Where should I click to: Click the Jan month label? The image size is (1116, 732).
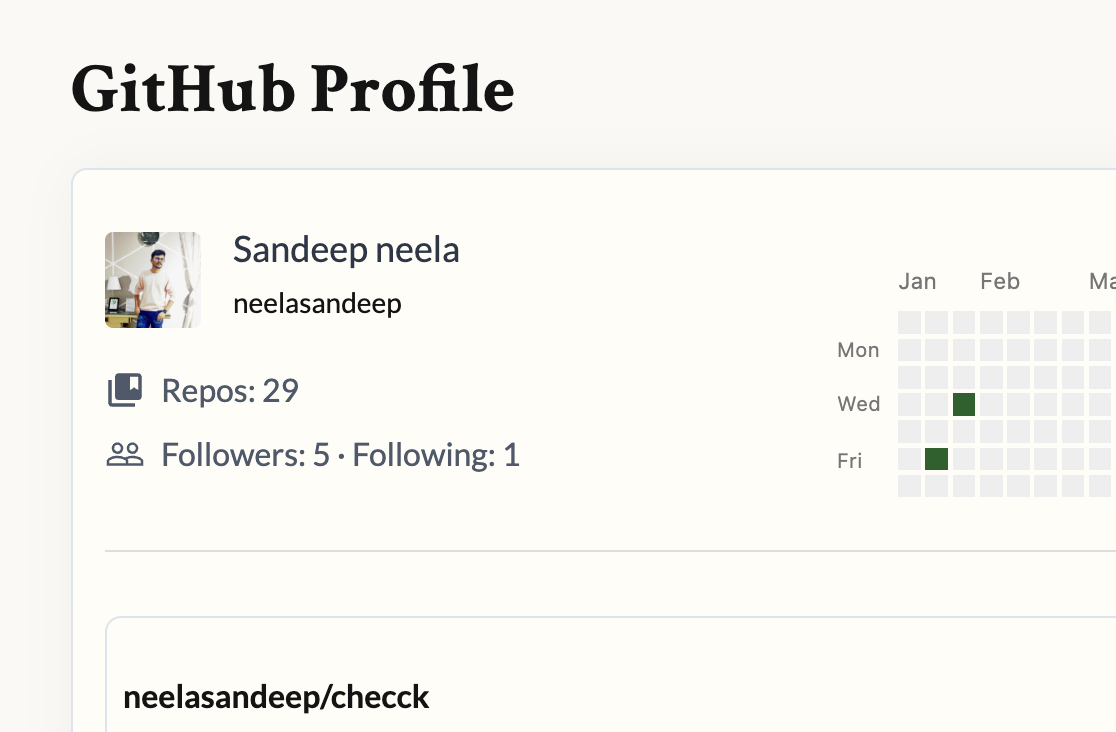(917, 281)
